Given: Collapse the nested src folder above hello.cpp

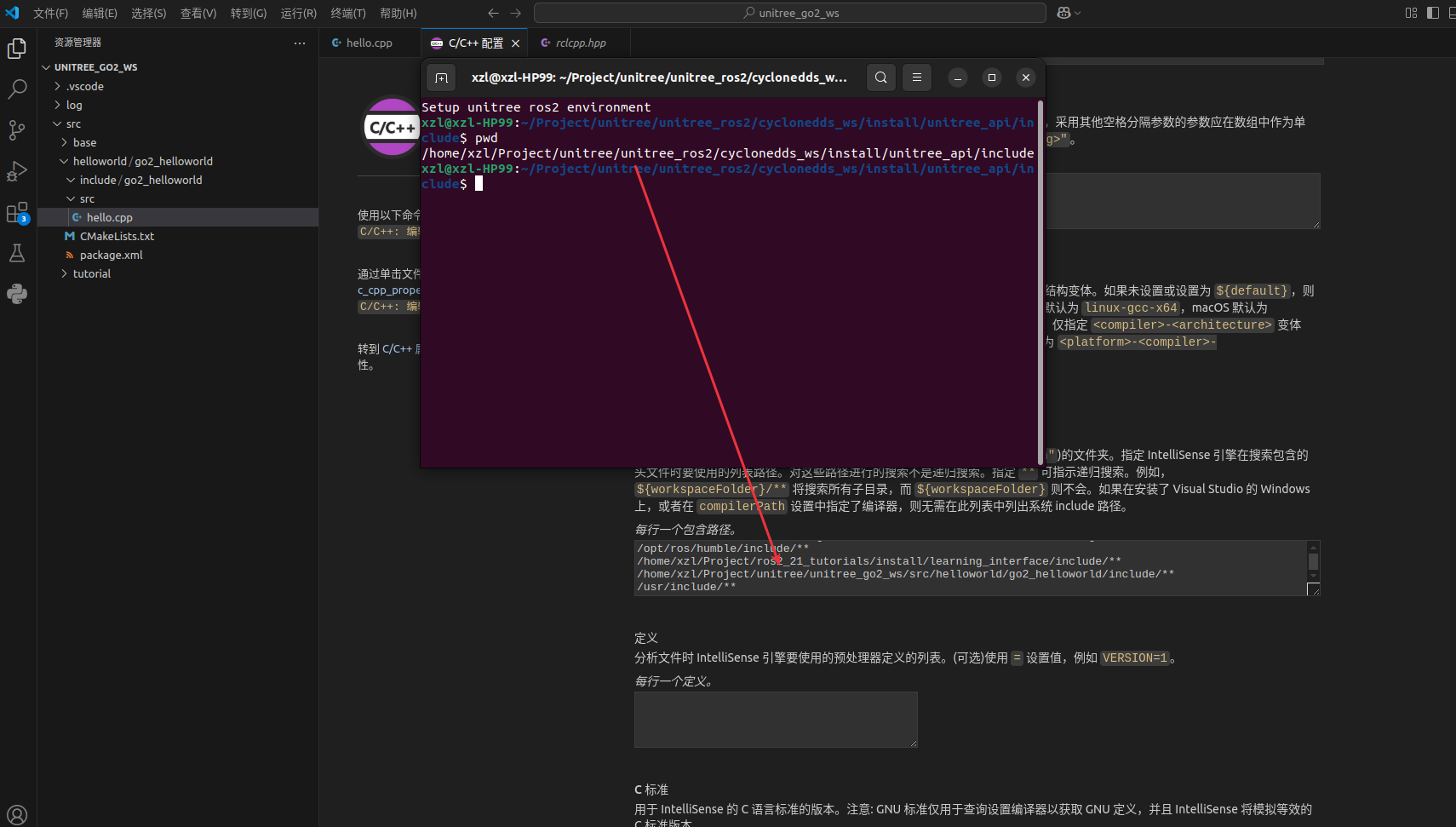Looking at the screenshot, I should pos(178,198).
